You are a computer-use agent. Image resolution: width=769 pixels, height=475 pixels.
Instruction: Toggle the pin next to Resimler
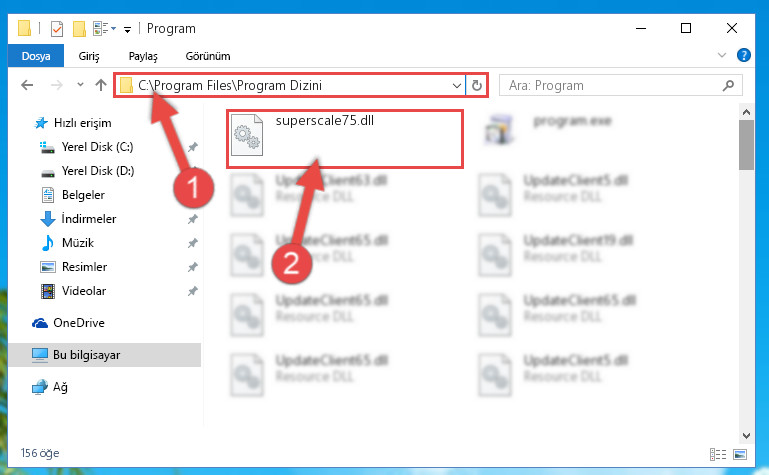192,267
